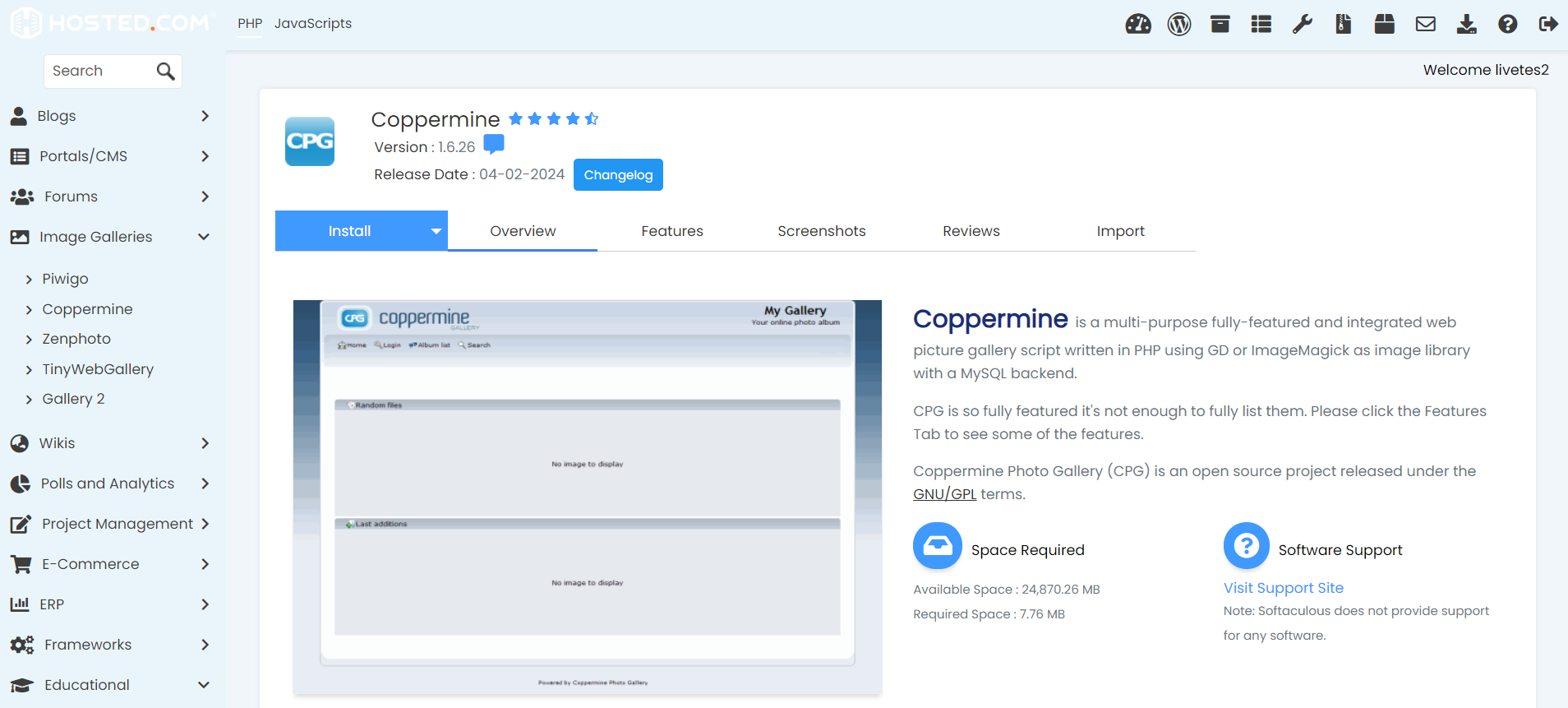Click the Coppermine gallery screenshot preview
This screenshot has width=1568, height=708.
tap(588, 497)
